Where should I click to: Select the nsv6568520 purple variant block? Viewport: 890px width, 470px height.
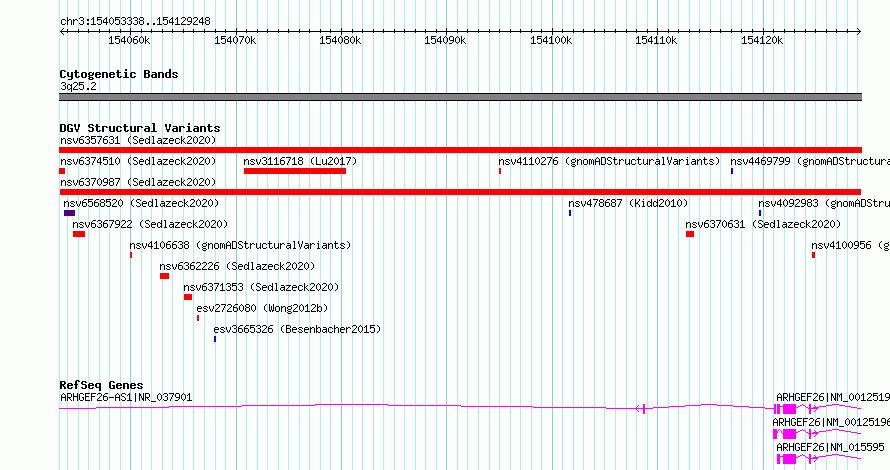pyautogui.click(x=69, y=213)
